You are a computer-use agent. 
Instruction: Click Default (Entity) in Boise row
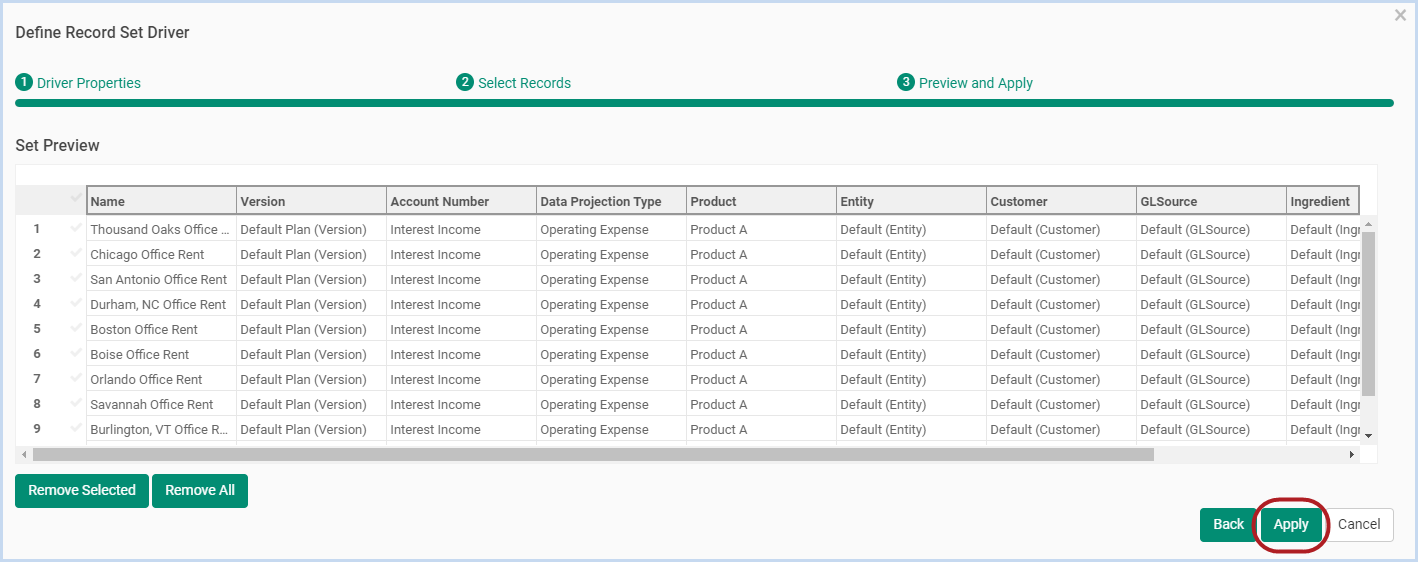point(911,354)
